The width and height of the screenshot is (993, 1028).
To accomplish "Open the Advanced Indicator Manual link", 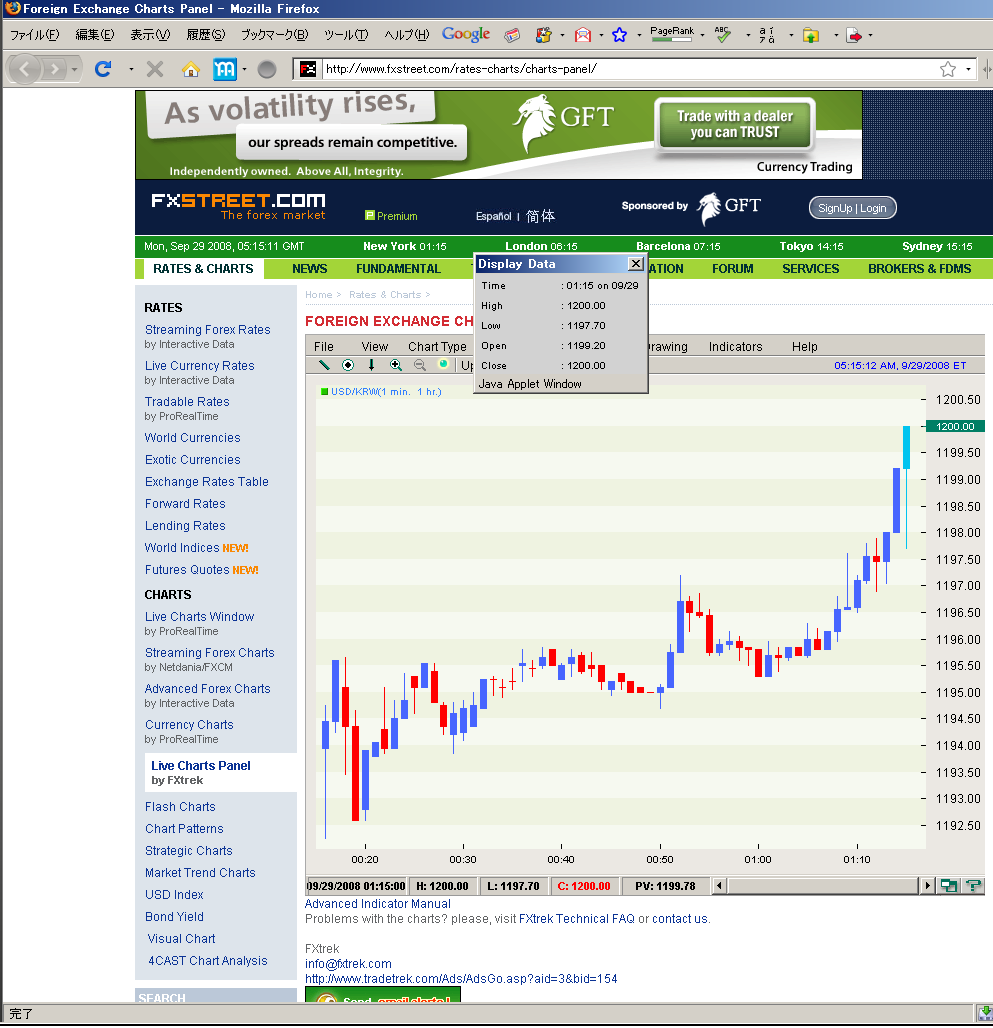I will [x=378, y=903].
